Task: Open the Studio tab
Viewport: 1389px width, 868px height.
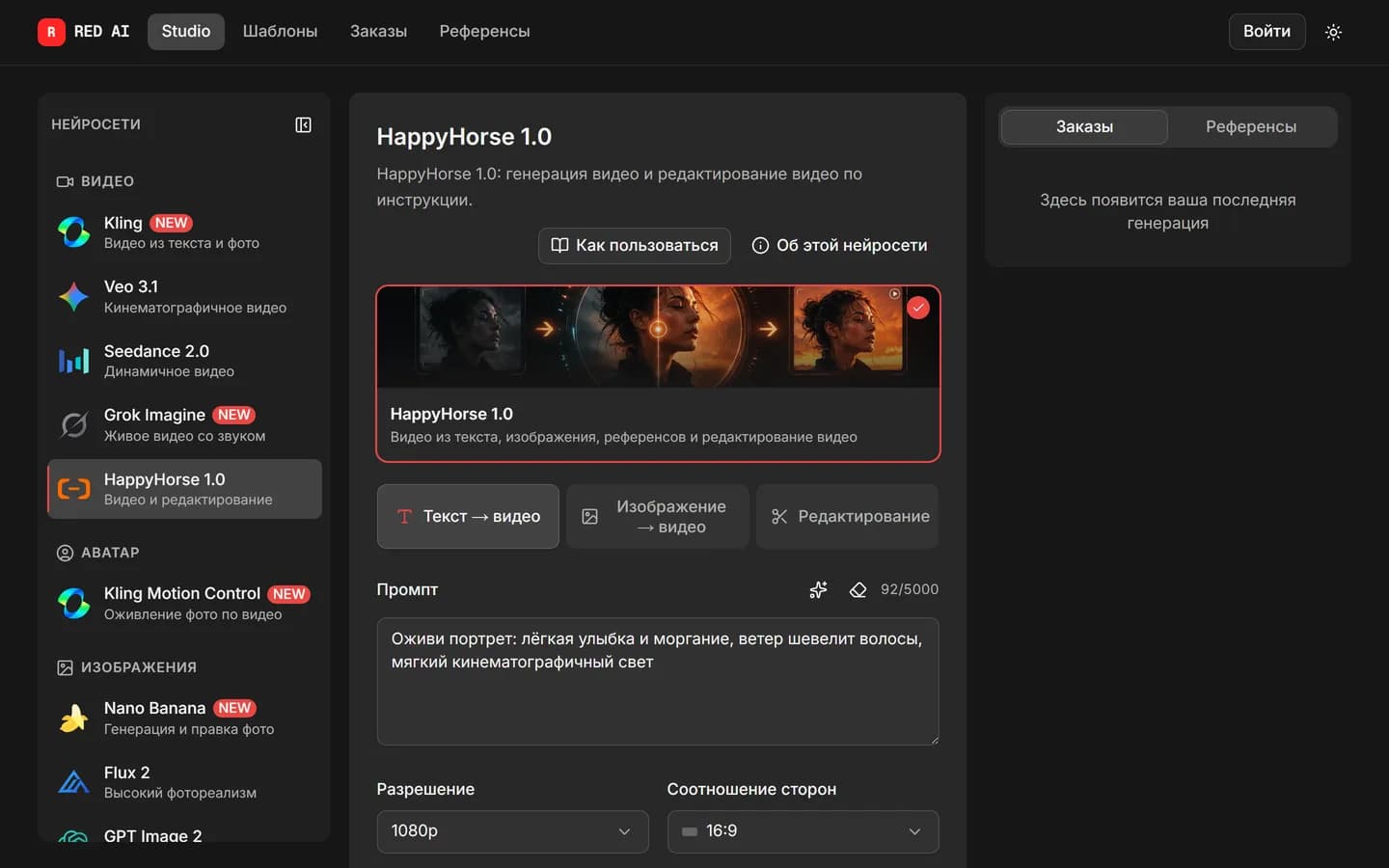Action: pyautogui.click(x=186, y=32)
